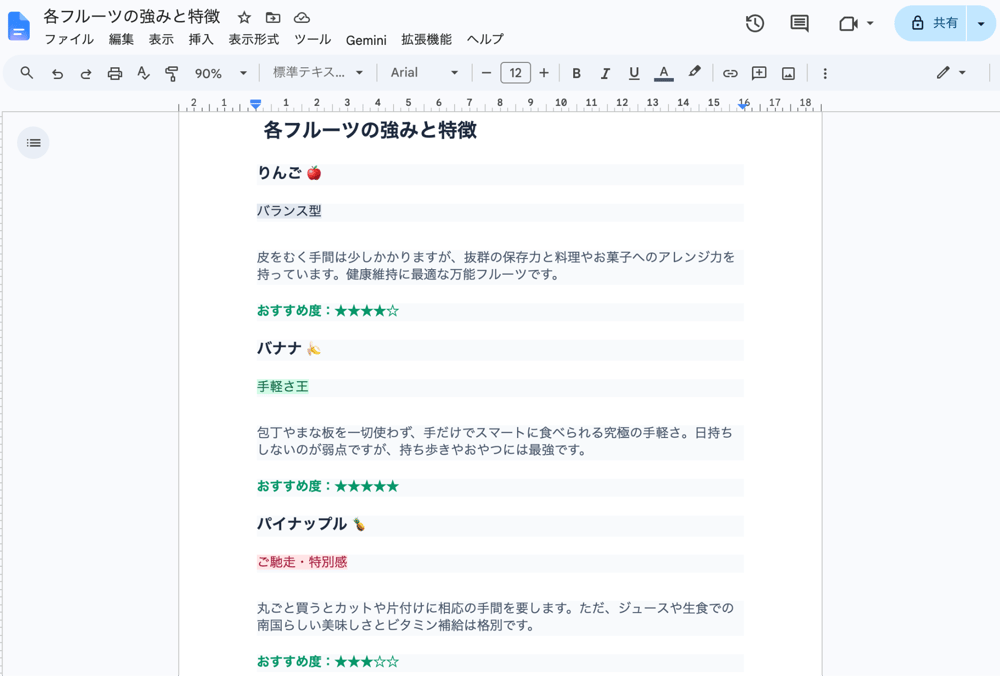Click the left indent ruler marker
Viewport: 1000px width, 676px height.
pos(255,104)
